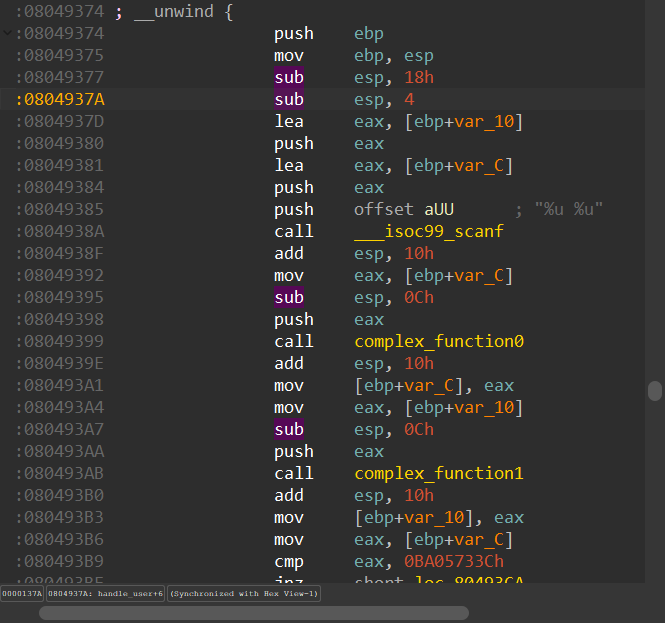Click the push ebp instruction
The height and width of the screenshot is (623, 665).
pyautogui.click(x=329, y=34)
